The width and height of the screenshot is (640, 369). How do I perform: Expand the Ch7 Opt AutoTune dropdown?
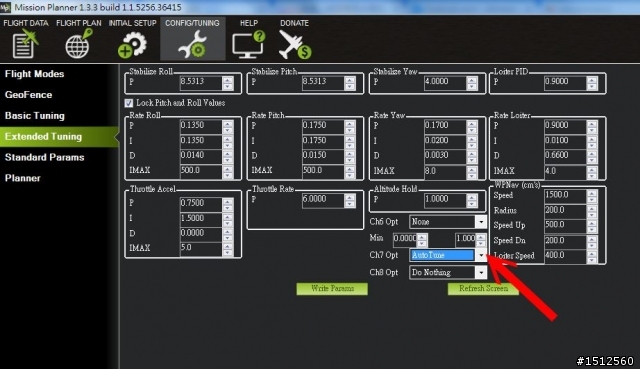coord(481,255)
